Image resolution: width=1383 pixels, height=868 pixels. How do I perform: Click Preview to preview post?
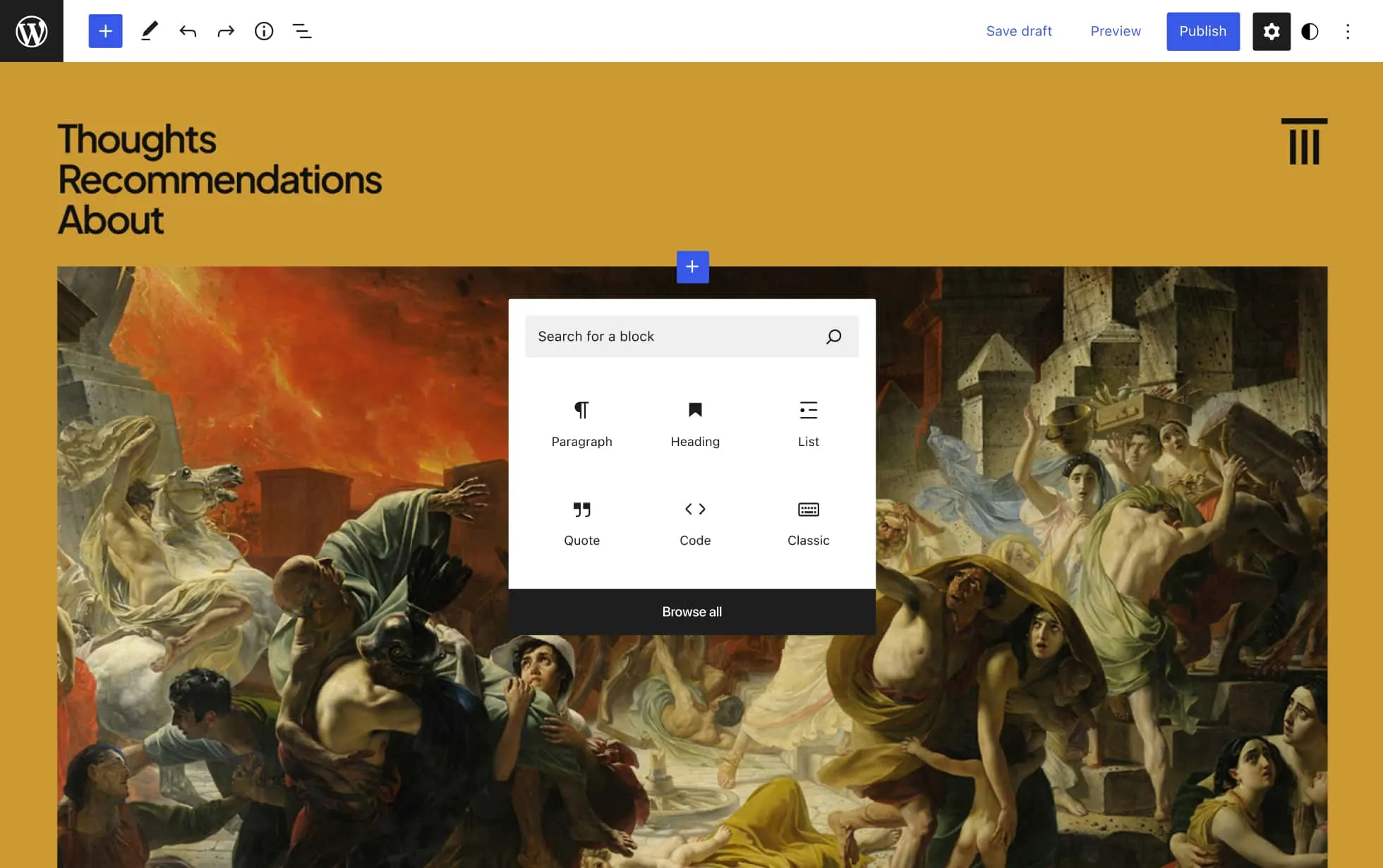point(1116,31)
